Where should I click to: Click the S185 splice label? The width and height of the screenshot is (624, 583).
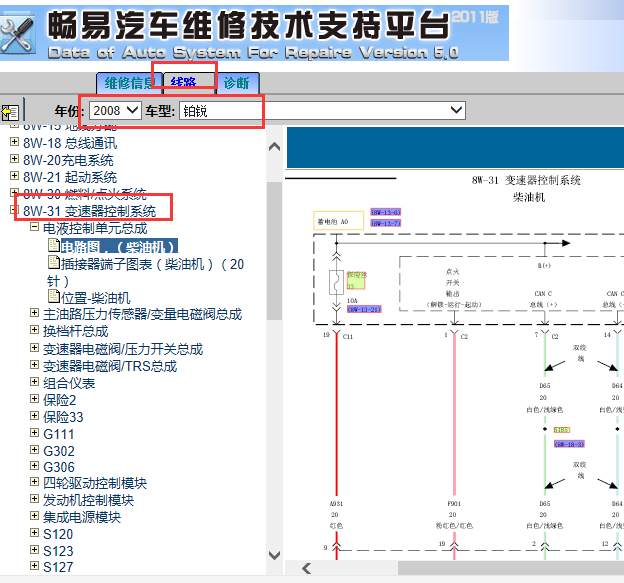(562, 430)
